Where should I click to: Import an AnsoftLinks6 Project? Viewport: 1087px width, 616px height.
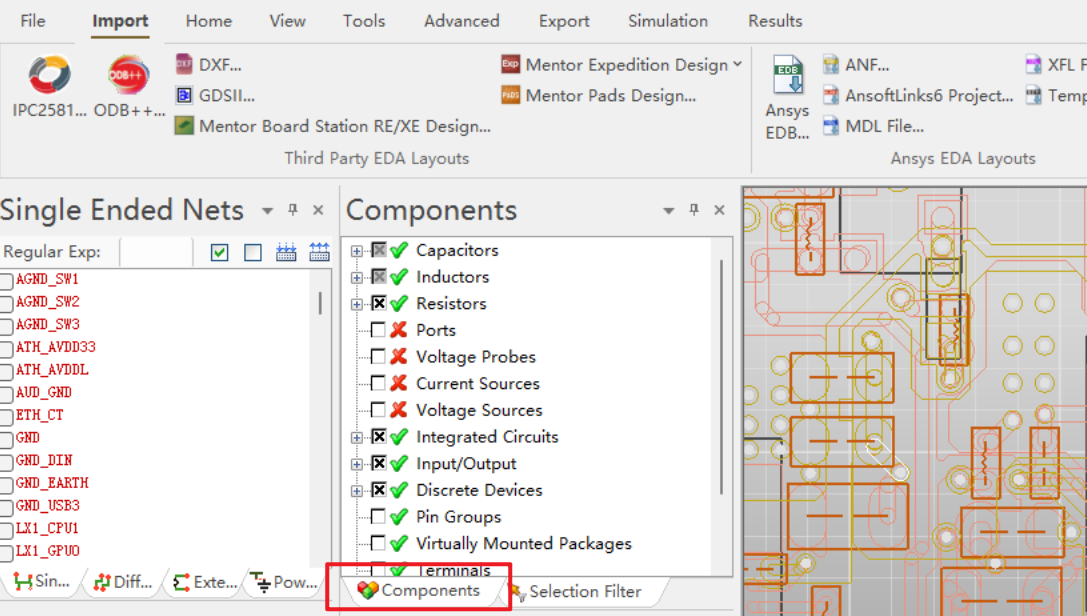coord(918,95)
